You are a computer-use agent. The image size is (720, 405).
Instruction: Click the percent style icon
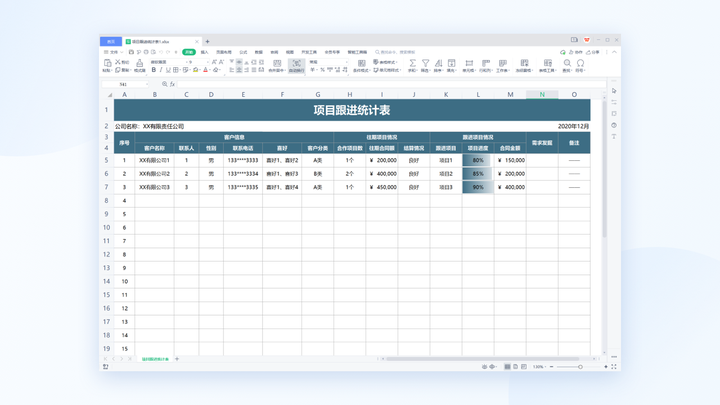322,70
